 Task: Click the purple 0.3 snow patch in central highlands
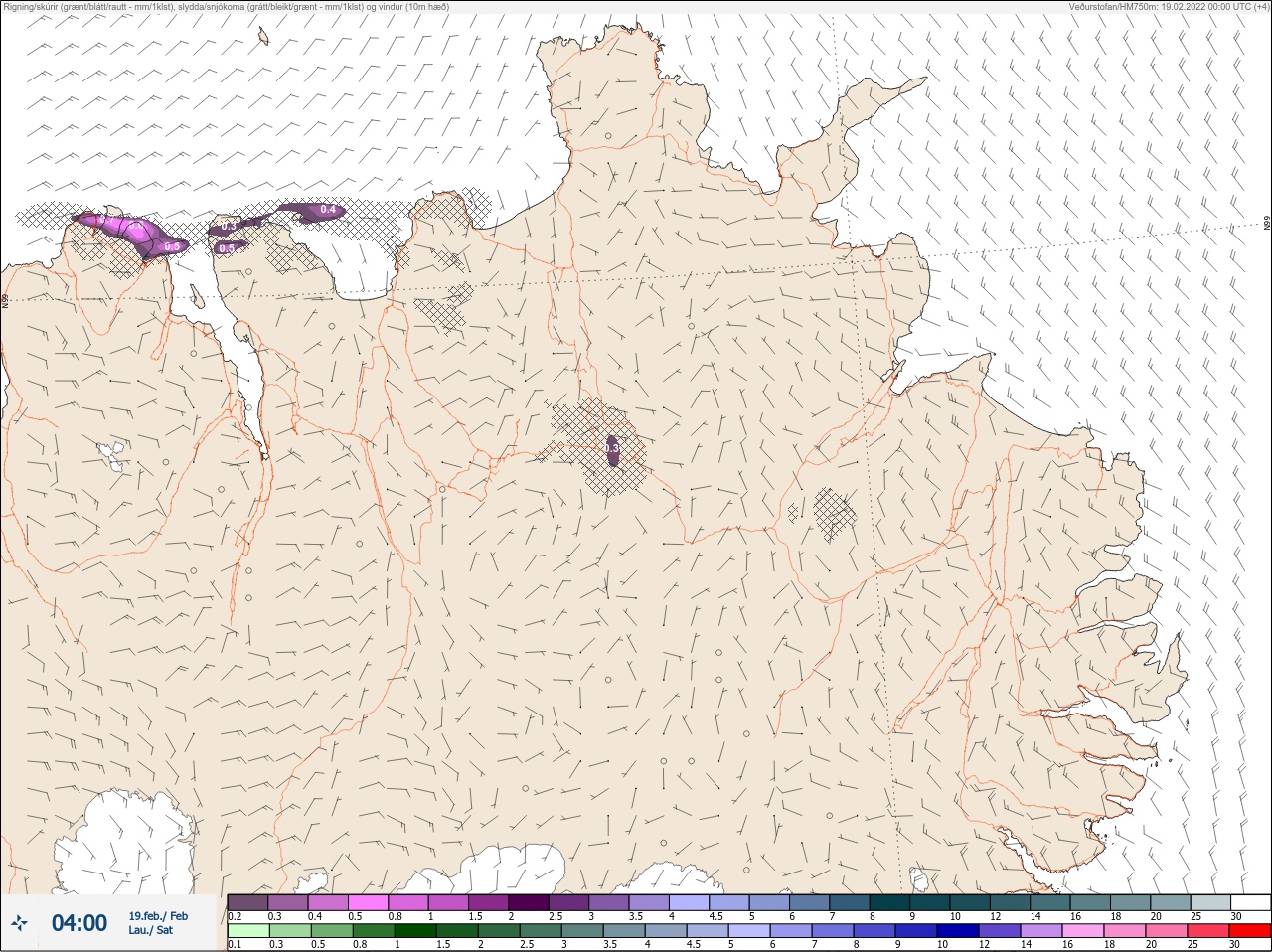click(x=612, y=449)
